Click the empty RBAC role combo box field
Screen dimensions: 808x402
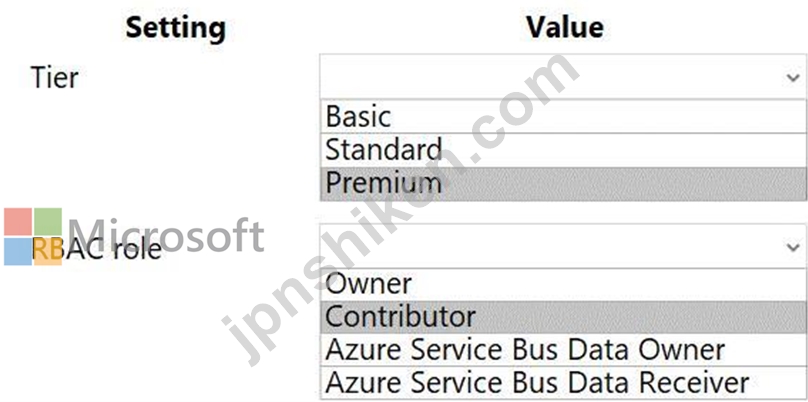(563, 245)
